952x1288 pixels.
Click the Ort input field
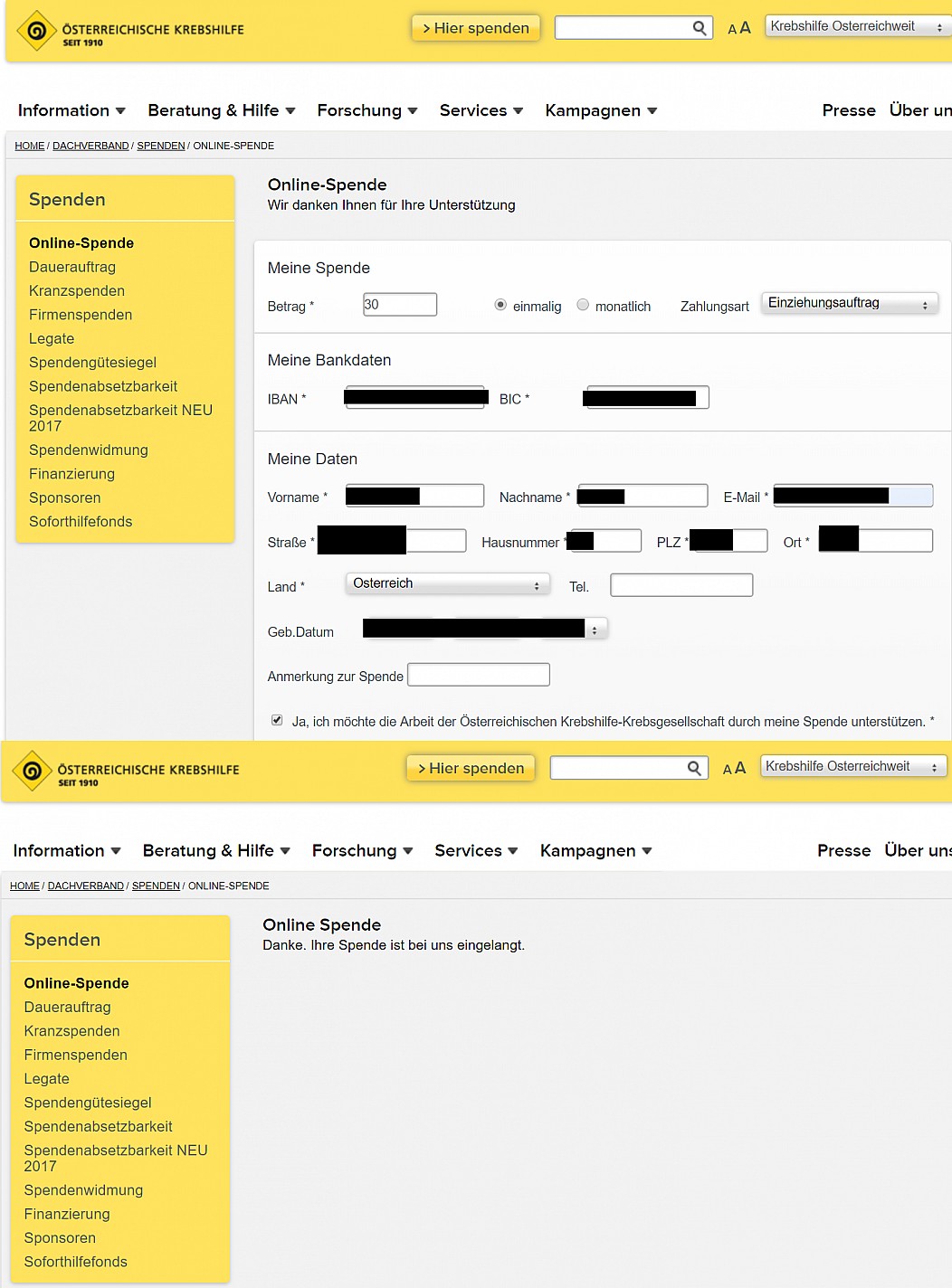(876, 541)
